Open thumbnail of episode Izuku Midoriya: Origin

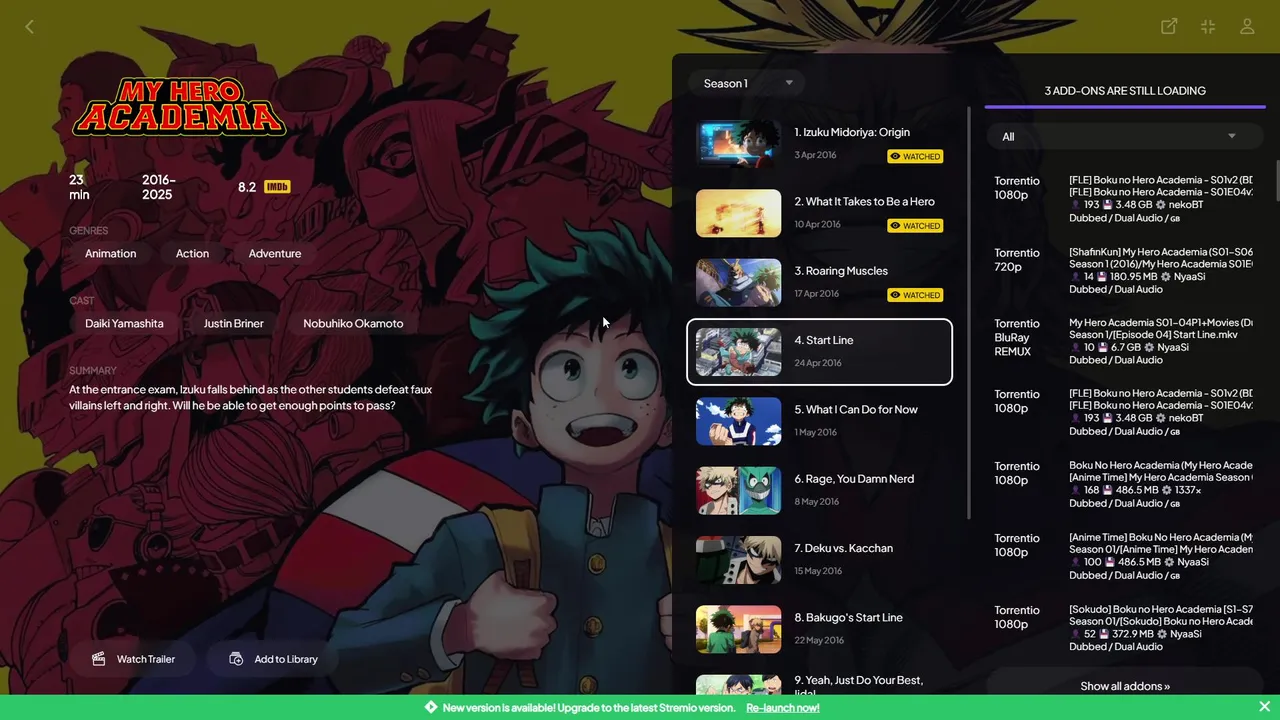click(x=739, y=144)
